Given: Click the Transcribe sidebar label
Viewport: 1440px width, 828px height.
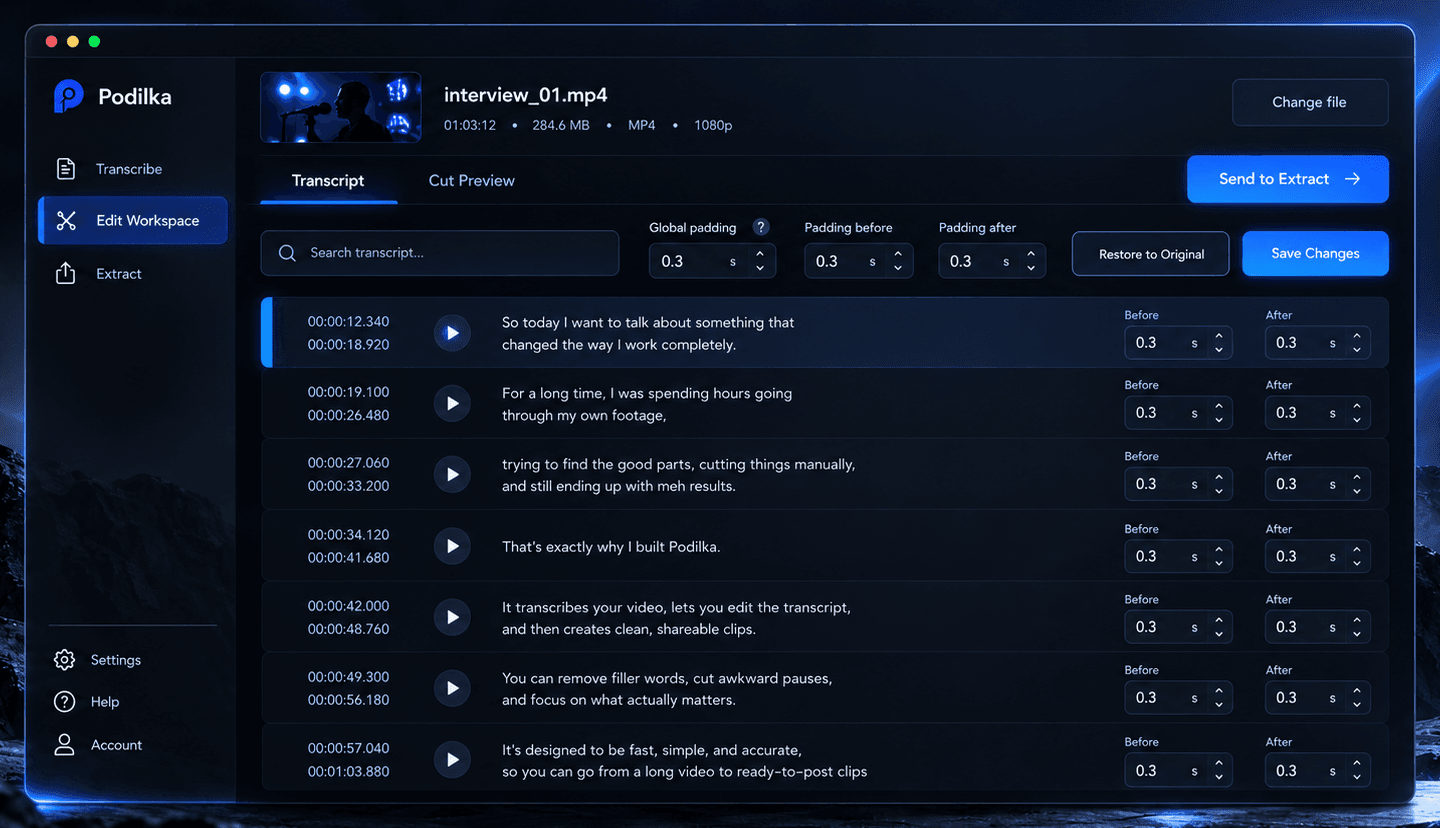Looking at the screenshot, I should pyautogui.click(x=129, y=169).
